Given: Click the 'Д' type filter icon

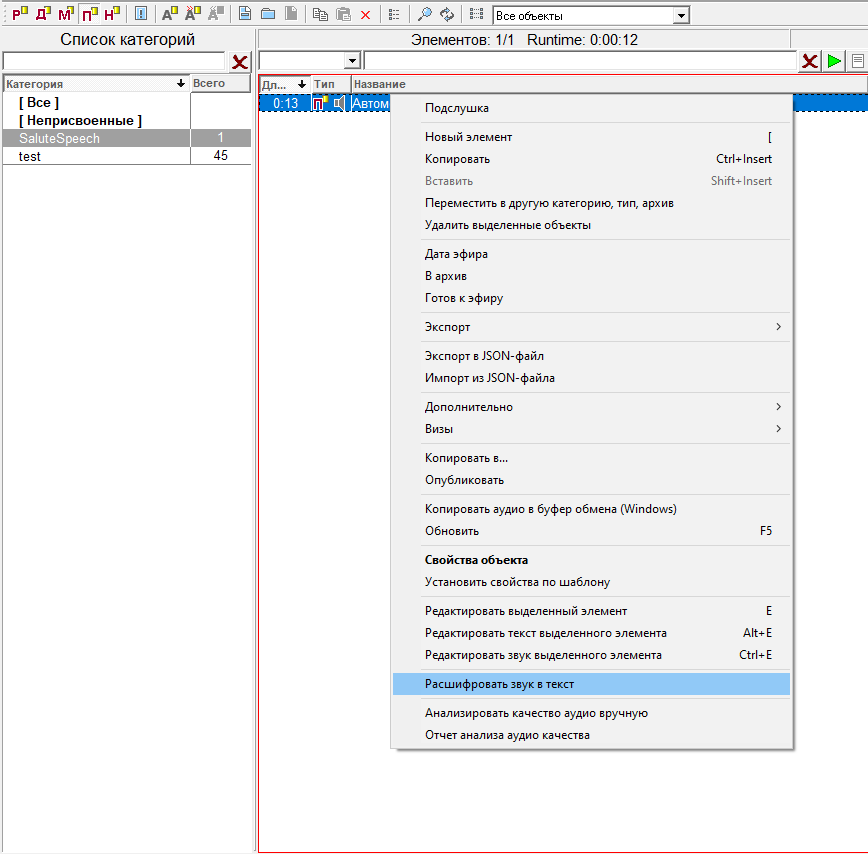Looking at the screenshot, I should (x=42, y=14).
